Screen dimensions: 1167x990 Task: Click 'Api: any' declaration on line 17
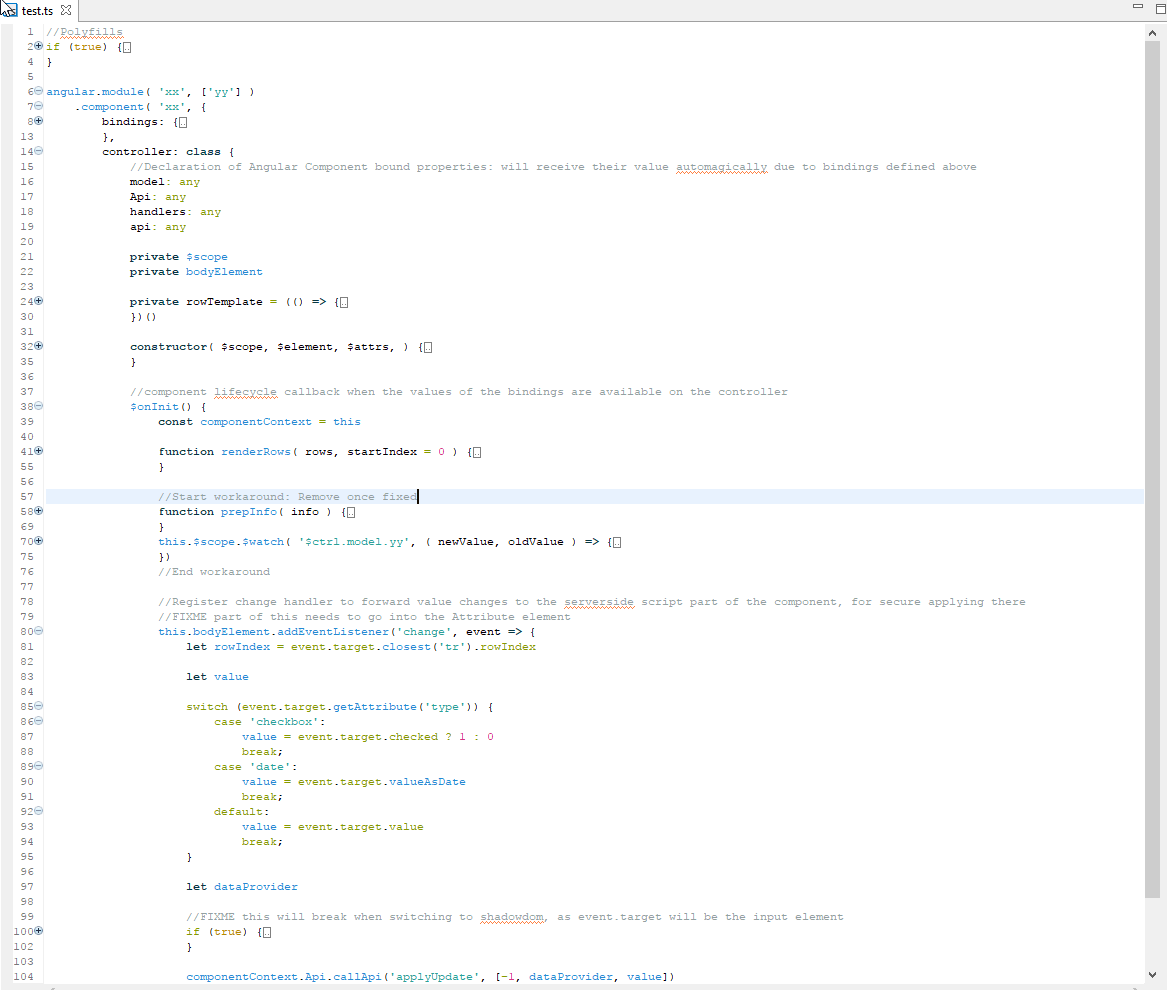click(x=158, y=197)
